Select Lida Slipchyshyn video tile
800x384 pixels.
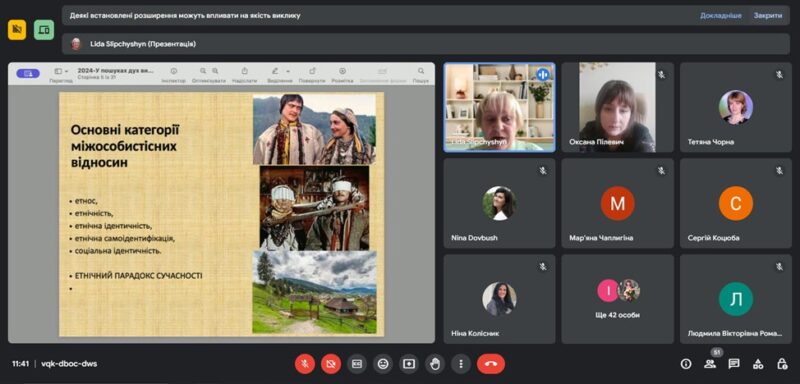pyautogui.click(x=499, y=107)
